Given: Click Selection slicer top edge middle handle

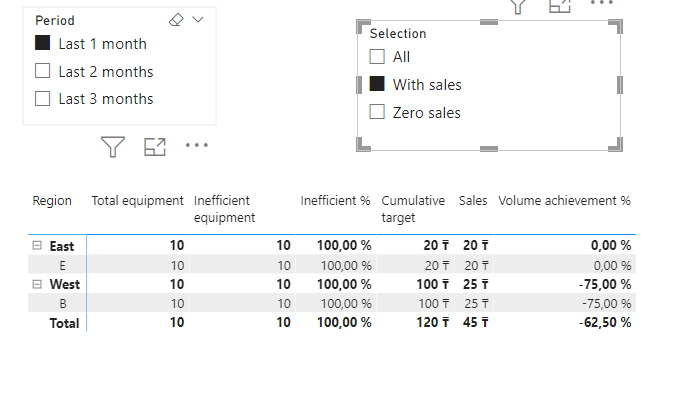Looking at the screenshot, I should click(x=489, y=22).
